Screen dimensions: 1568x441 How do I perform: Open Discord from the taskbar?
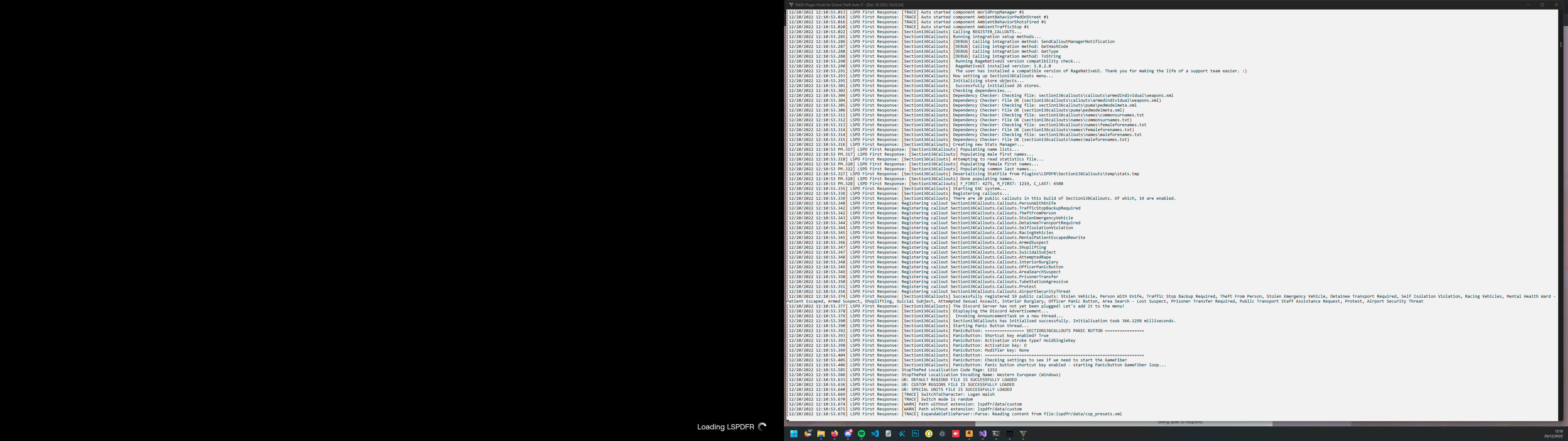point(848,434)
